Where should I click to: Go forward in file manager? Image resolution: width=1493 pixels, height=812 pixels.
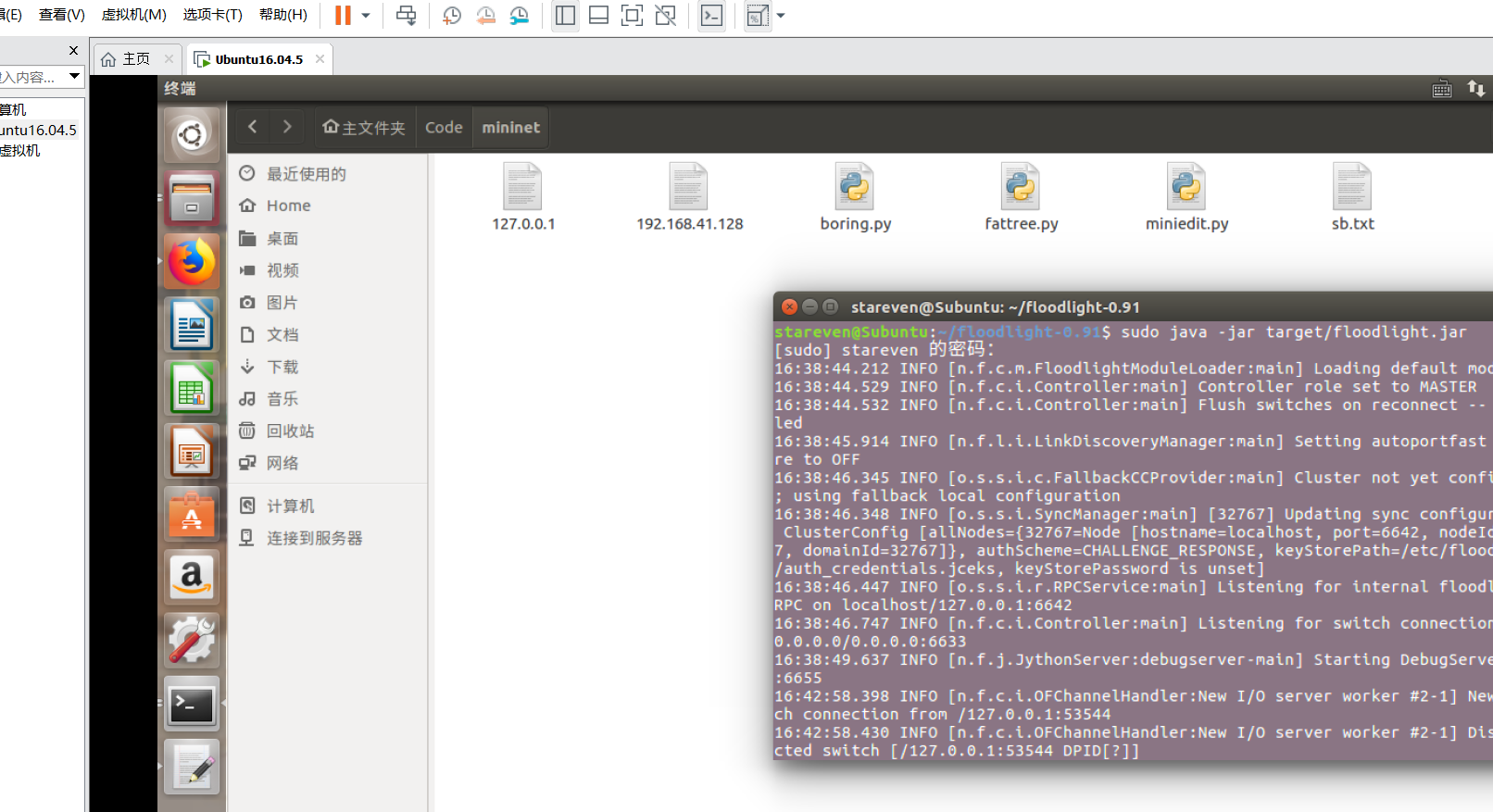[x=287, y=127]
